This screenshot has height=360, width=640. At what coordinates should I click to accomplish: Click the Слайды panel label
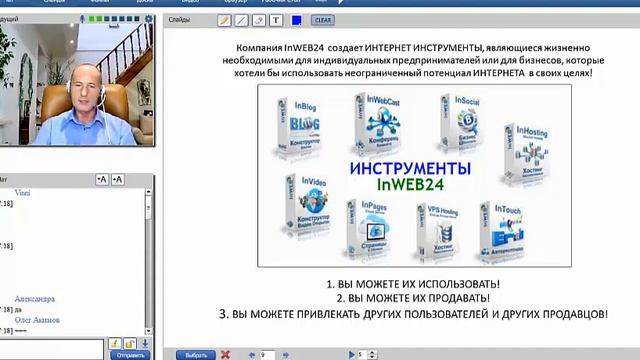[x=179, y=20]
